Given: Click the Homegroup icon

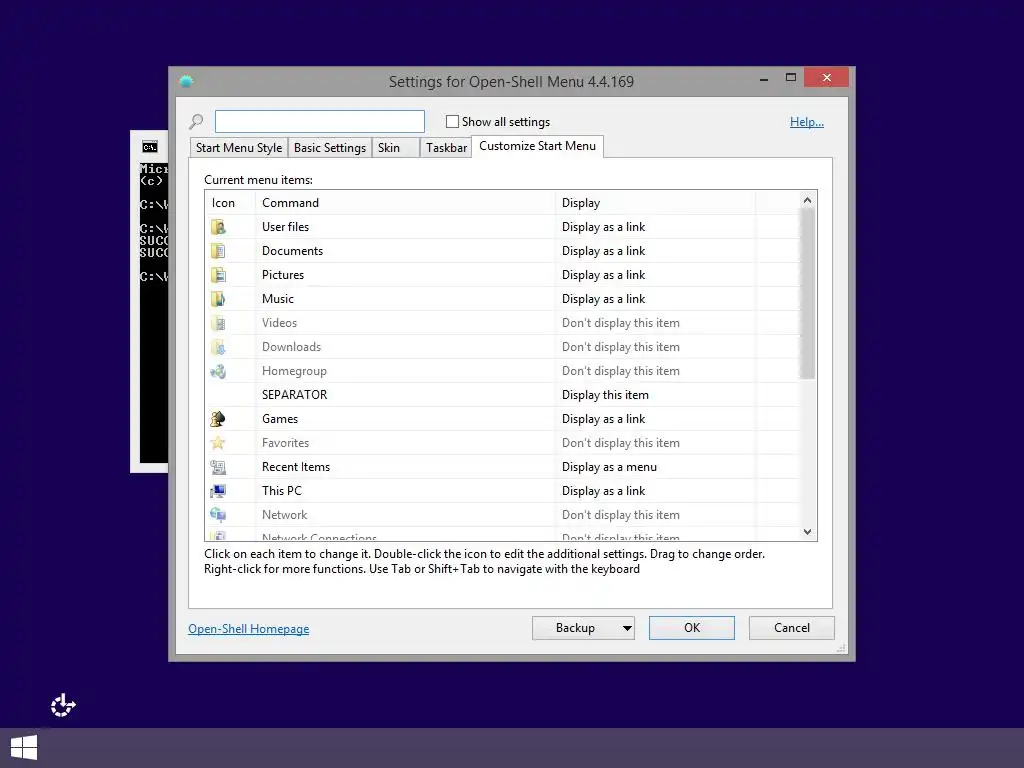Looking at the screenshot, I should pyautogui.click(x=218, y=371).
